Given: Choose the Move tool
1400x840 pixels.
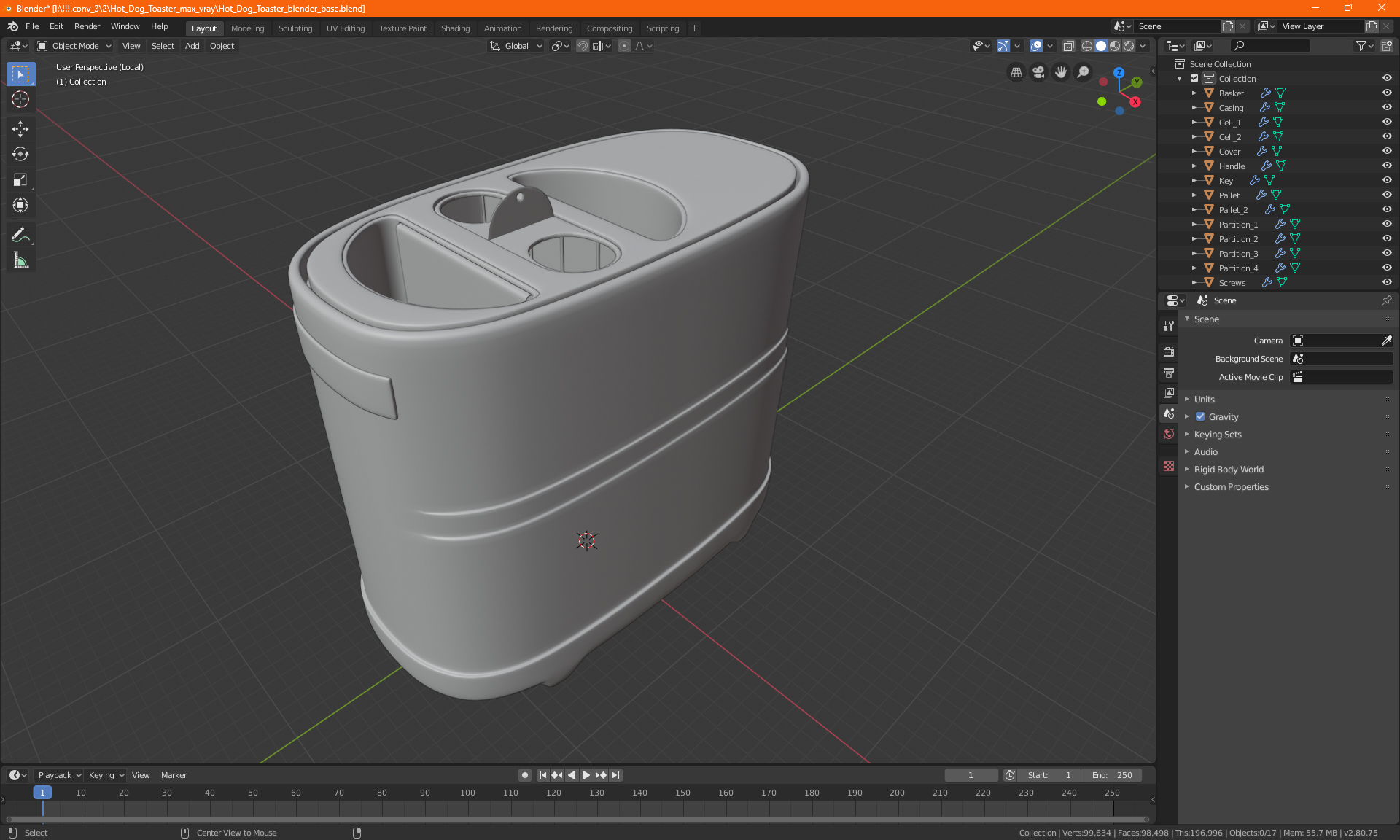Looking at the screenshot, I should pyautogui.click(x=20, y=129).
